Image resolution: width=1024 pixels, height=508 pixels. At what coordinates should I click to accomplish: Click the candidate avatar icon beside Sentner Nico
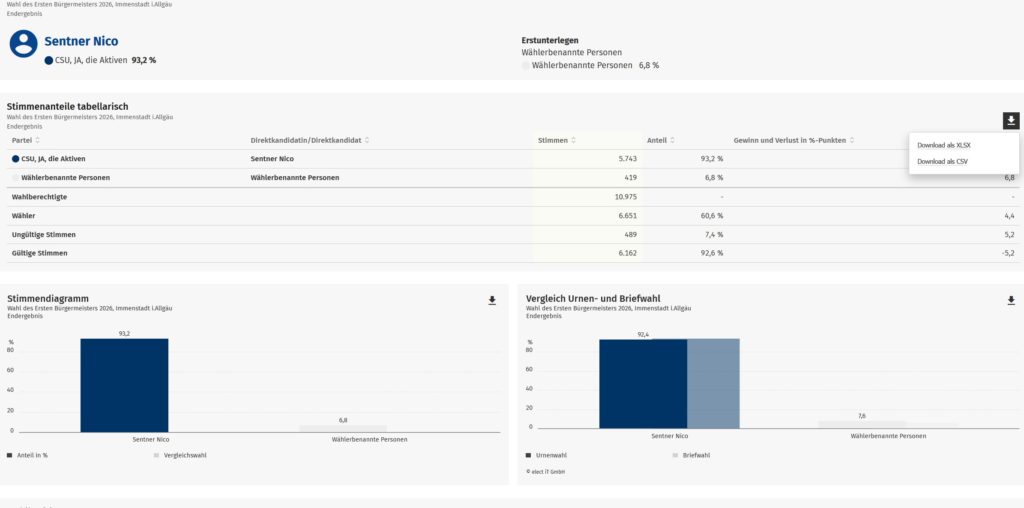point(25,45)
